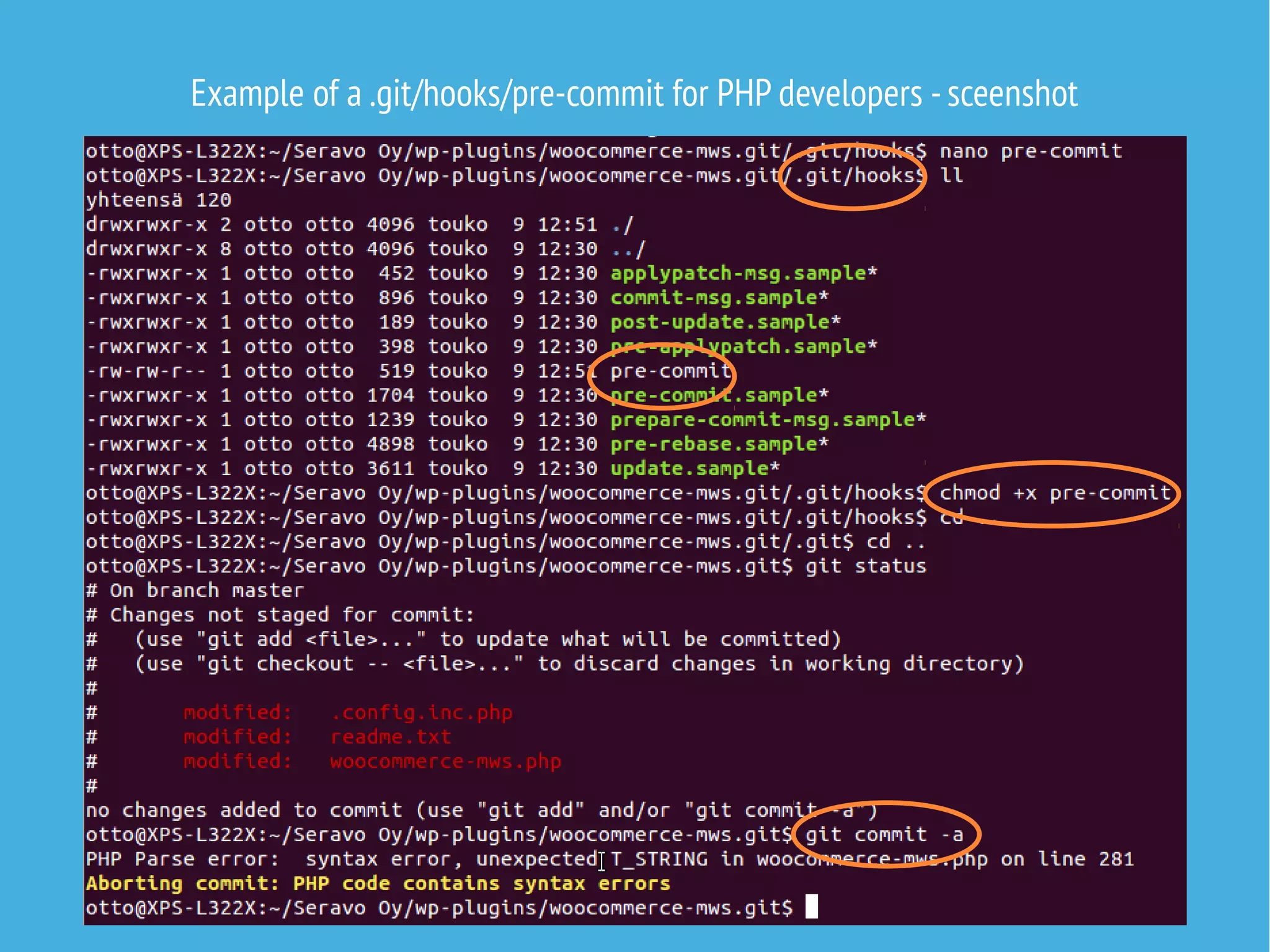Click the '../' parent directory entry

(628, 249)
